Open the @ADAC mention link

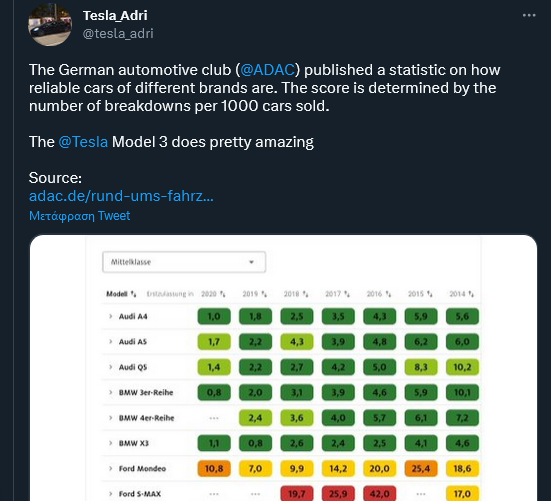[x=267, y=70]
